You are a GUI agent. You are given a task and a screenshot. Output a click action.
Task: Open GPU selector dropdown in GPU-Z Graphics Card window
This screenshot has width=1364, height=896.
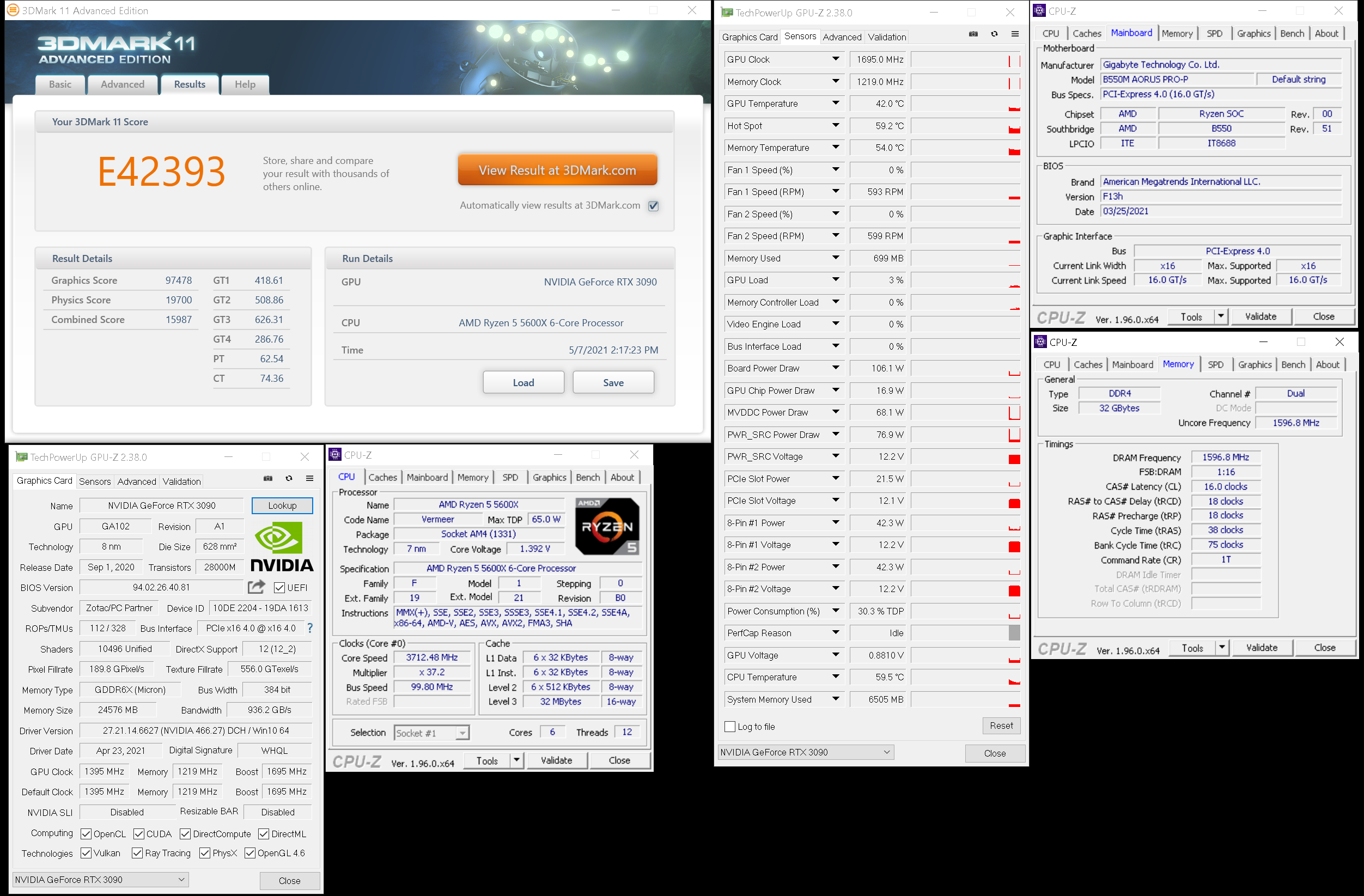pos(101,879)
